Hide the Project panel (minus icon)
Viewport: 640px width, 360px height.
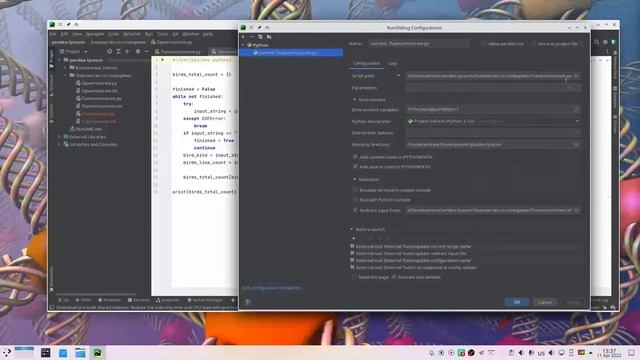(147, 51)
